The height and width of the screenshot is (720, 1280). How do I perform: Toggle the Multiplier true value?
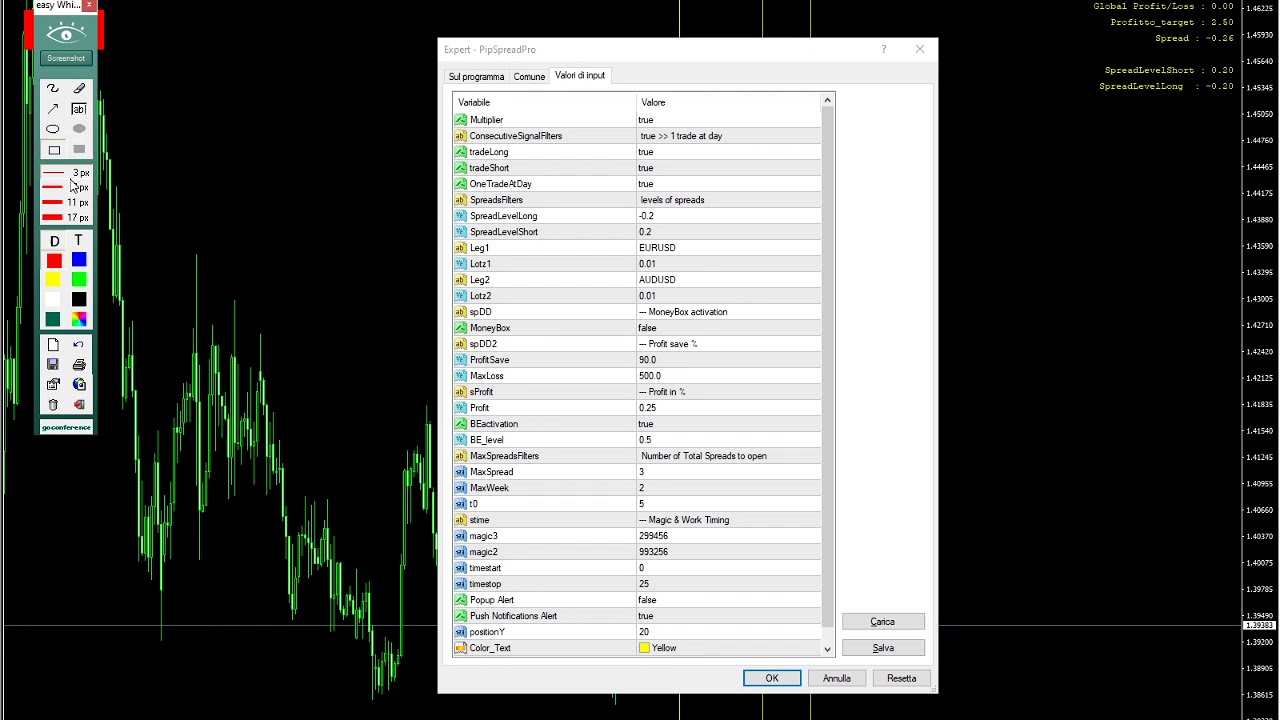(728, 120)
